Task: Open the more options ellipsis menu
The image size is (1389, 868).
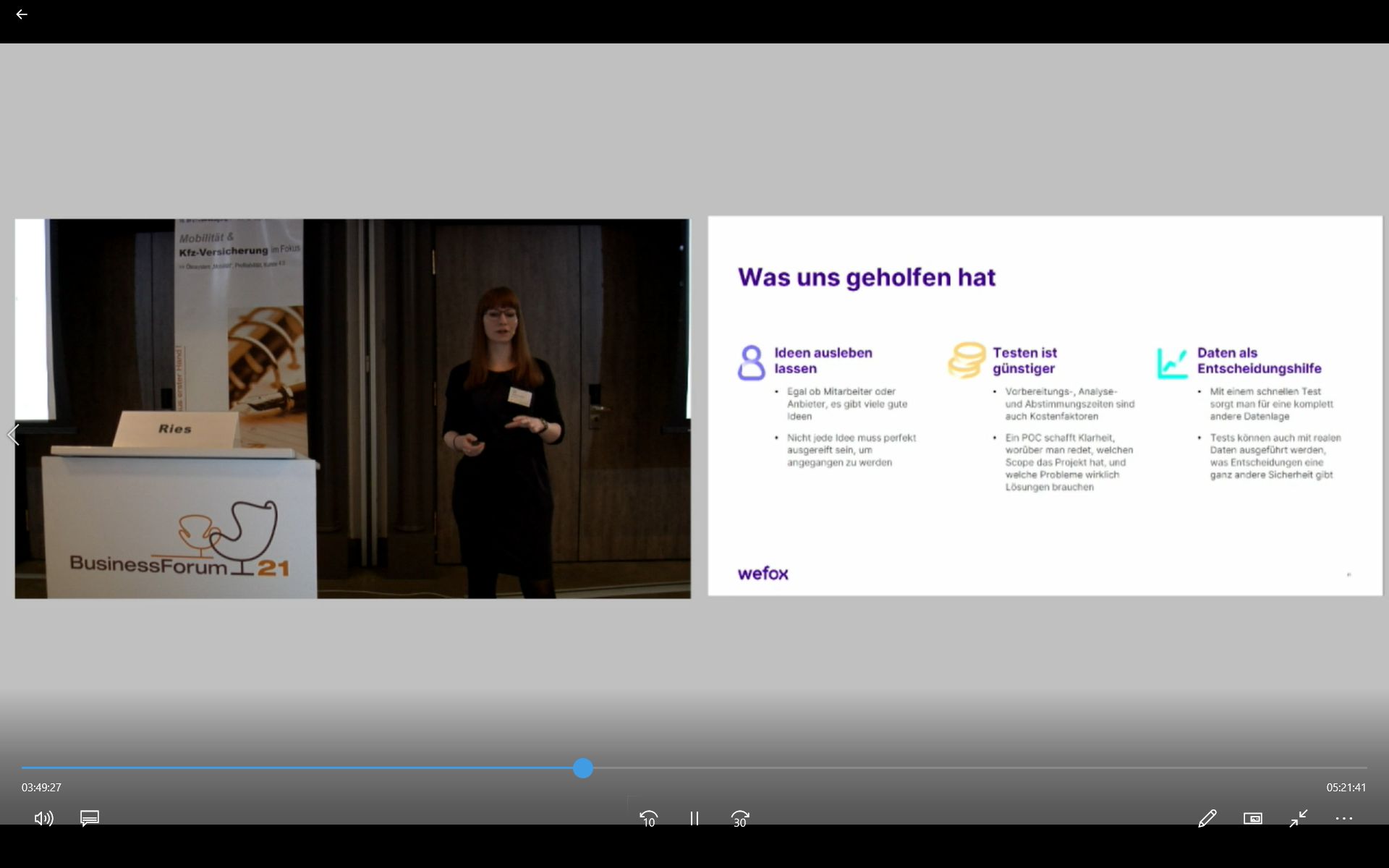Action: point(1343,818)
